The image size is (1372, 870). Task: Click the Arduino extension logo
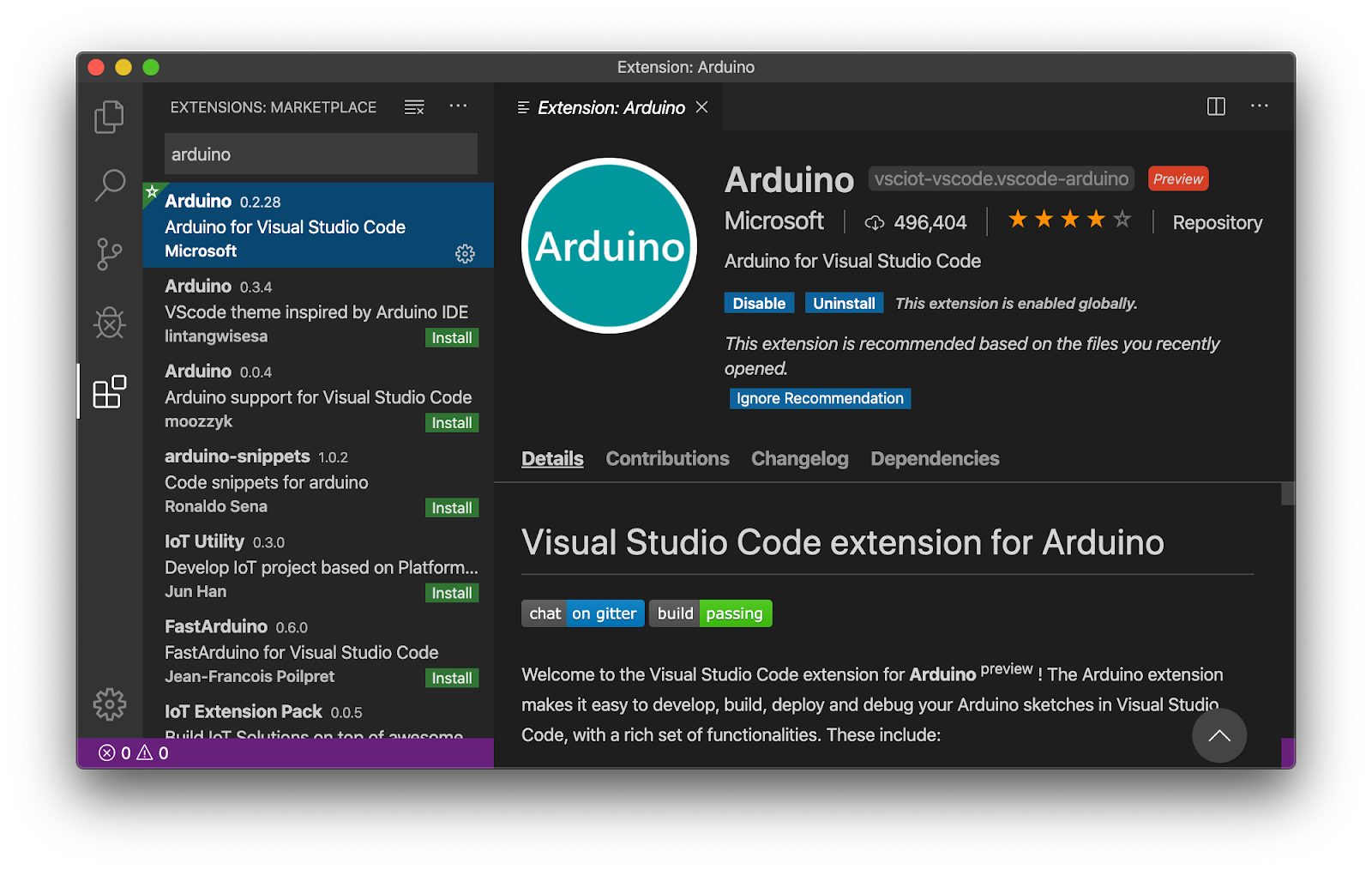(609, 245)
